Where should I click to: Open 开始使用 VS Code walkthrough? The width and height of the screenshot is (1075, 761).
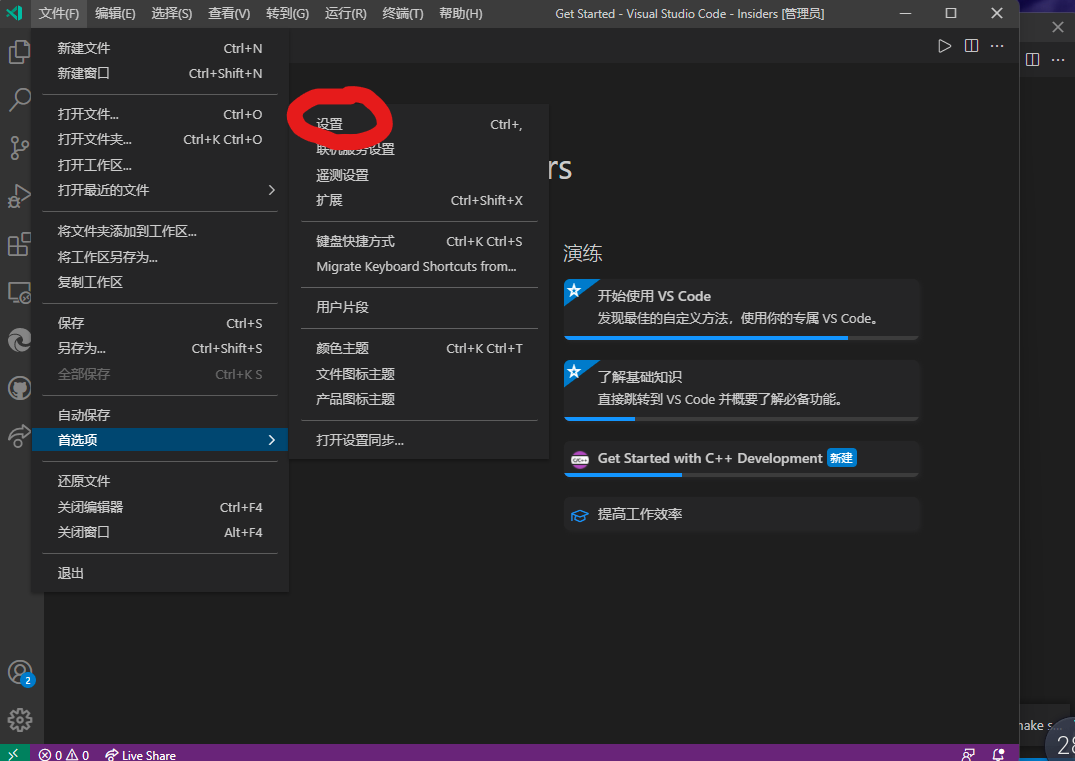coord(741,309)
